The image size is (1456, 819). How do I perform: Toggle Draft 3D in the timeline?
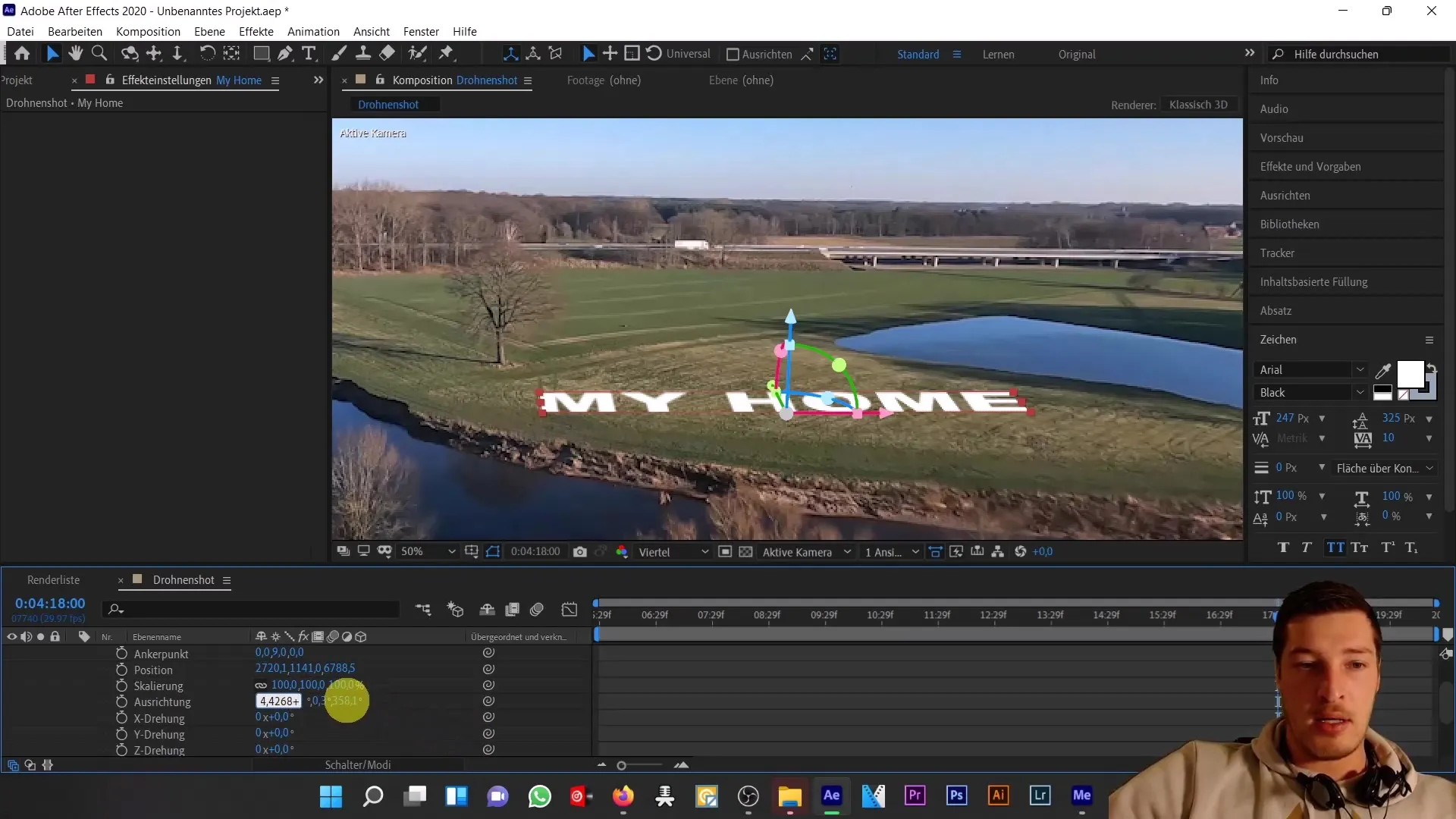(x=455, y=609)
